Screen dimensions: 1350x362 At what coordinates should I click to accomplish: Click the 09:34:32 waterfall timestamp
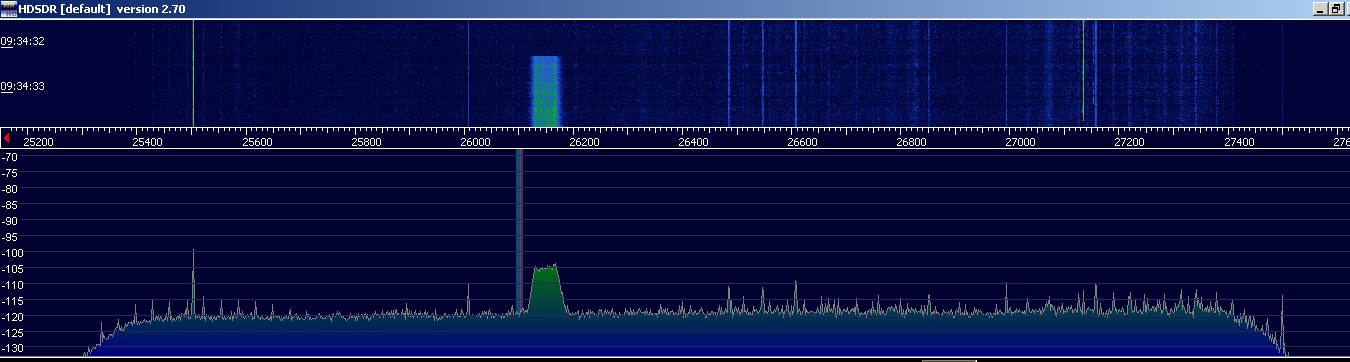[22, 42]
